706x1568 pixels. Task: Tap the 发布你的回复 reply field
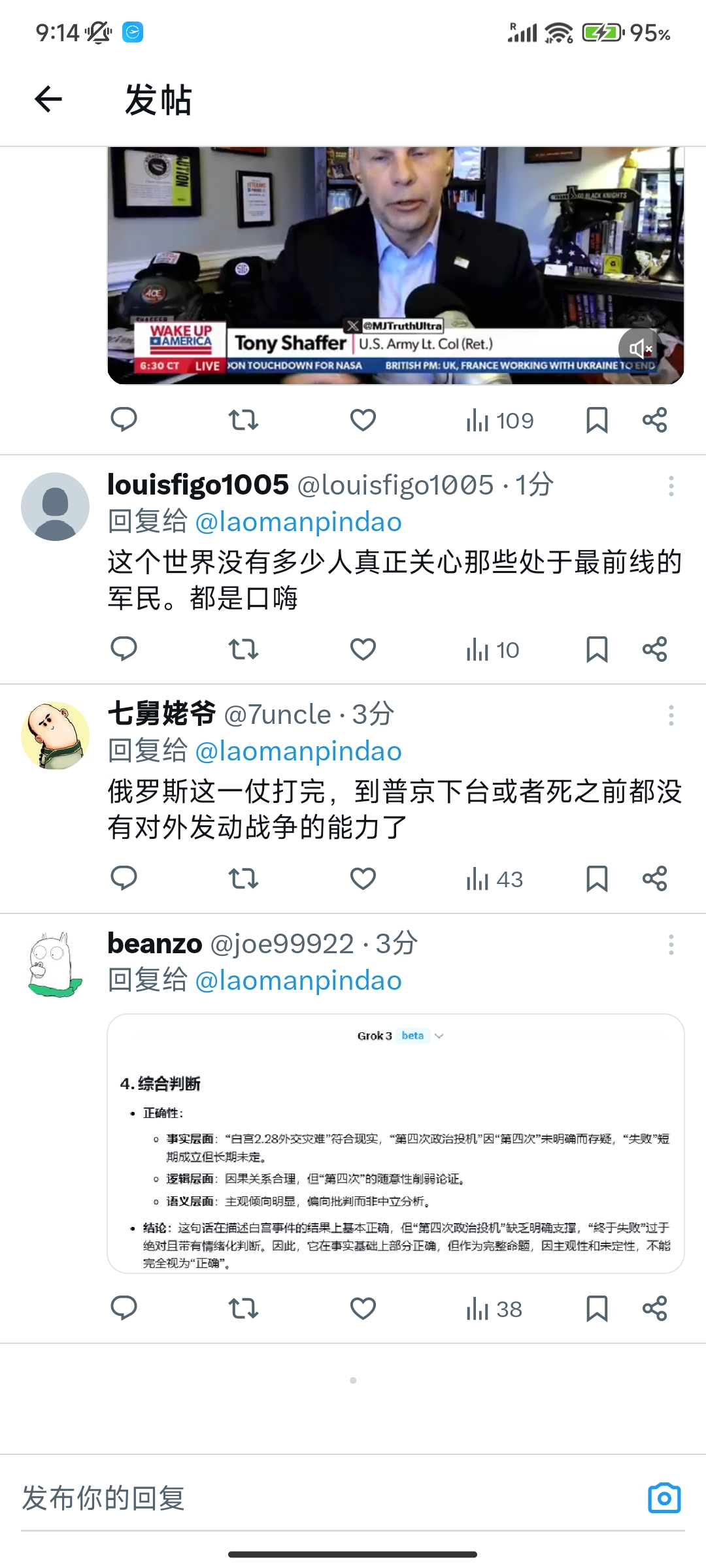point(327,1497)
